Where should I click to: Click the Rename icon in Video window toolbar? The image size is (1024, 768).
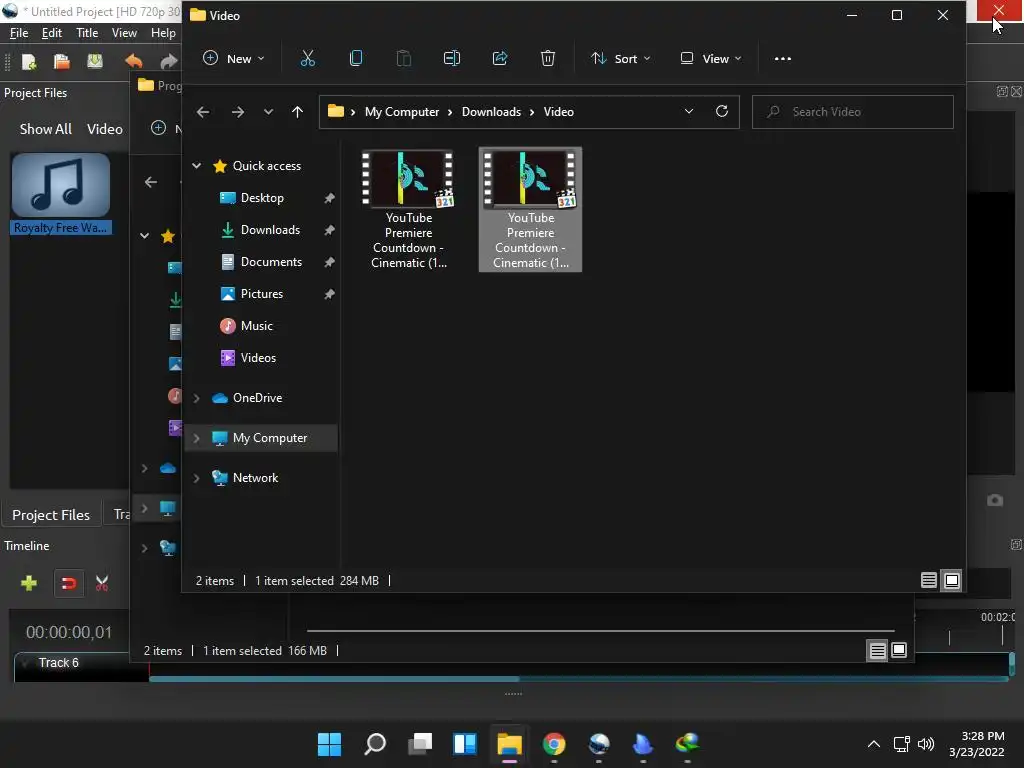pyautogui.click(x=452, y=59)
